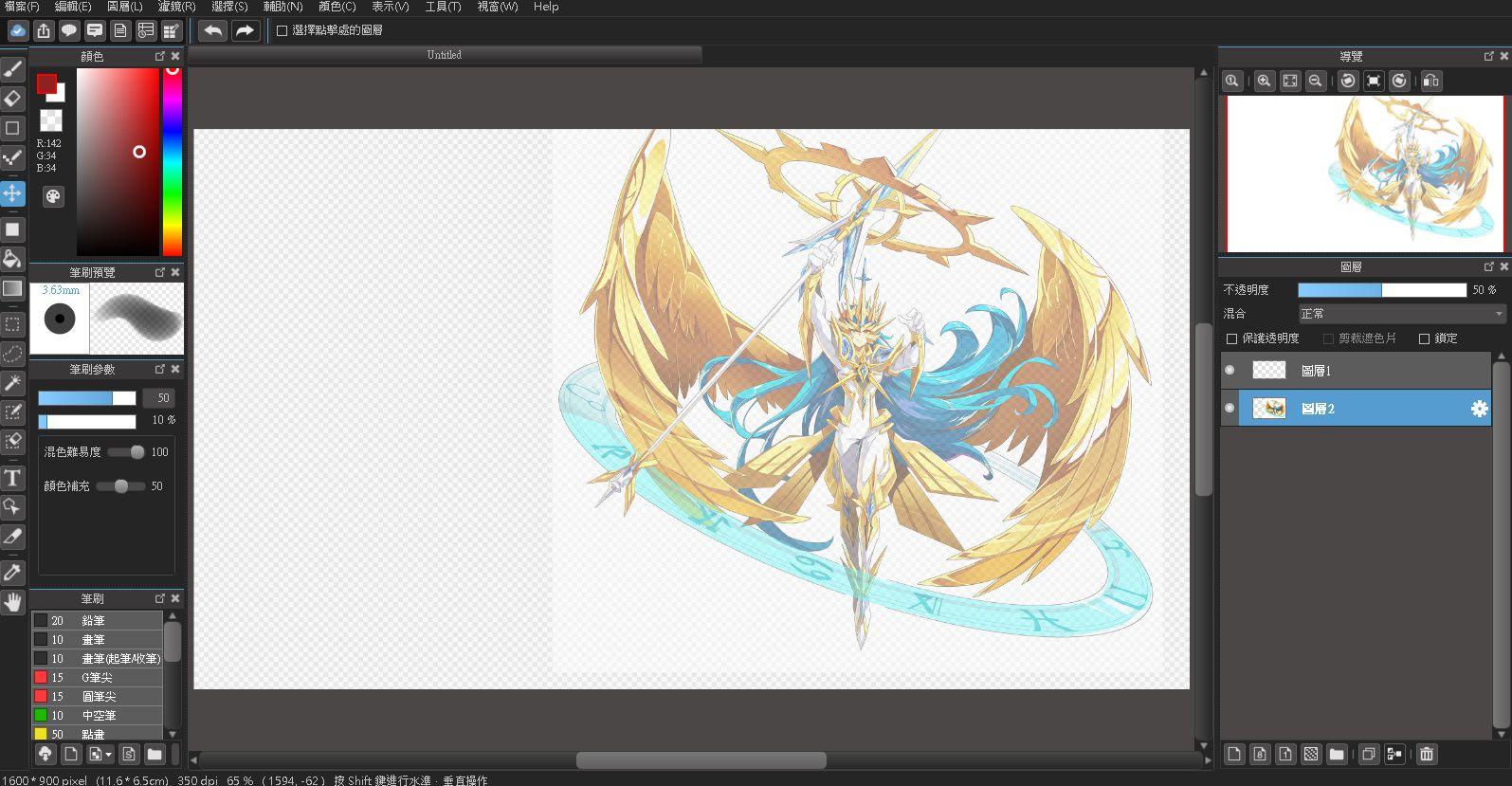1512x786 pixels.
Task: Open the 濾鏡(R) menu
Action: [x=177, y=7]
